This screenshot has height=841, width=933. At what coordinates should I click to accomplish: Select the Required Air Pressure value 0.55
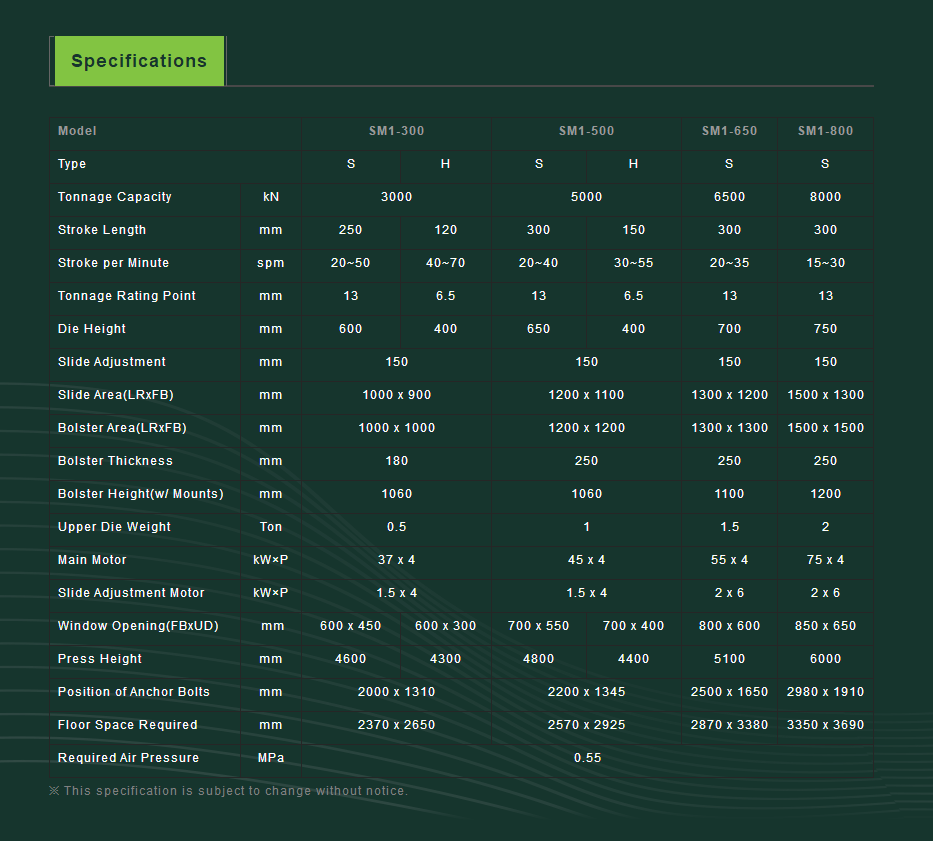pos(587,758)
